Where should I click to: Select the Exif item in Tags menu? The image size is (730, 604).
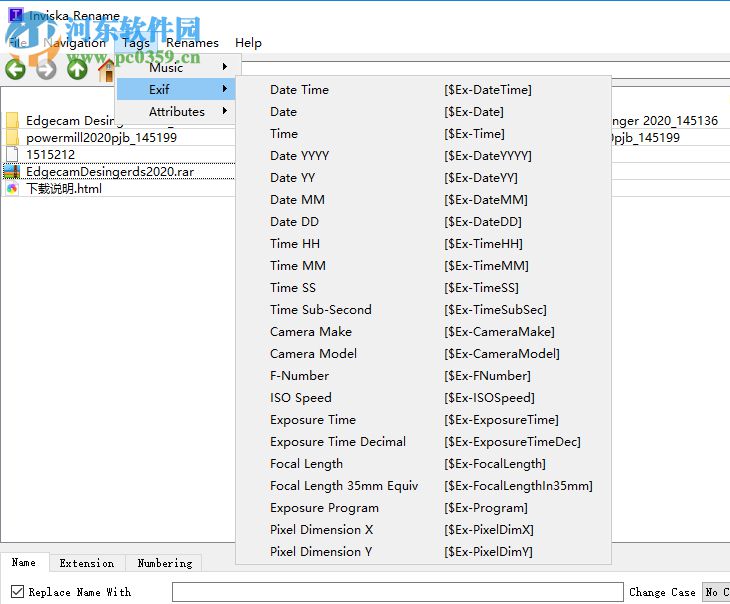pyautogui.click(x=176, y=89)
